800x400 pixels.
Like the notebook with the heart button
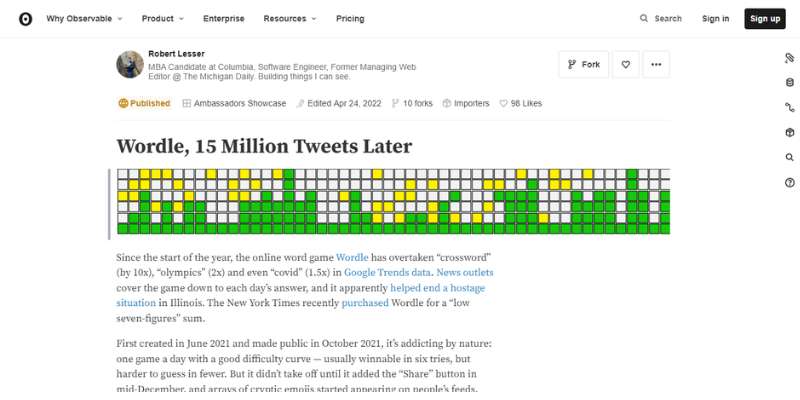click(x=626, y=64)
